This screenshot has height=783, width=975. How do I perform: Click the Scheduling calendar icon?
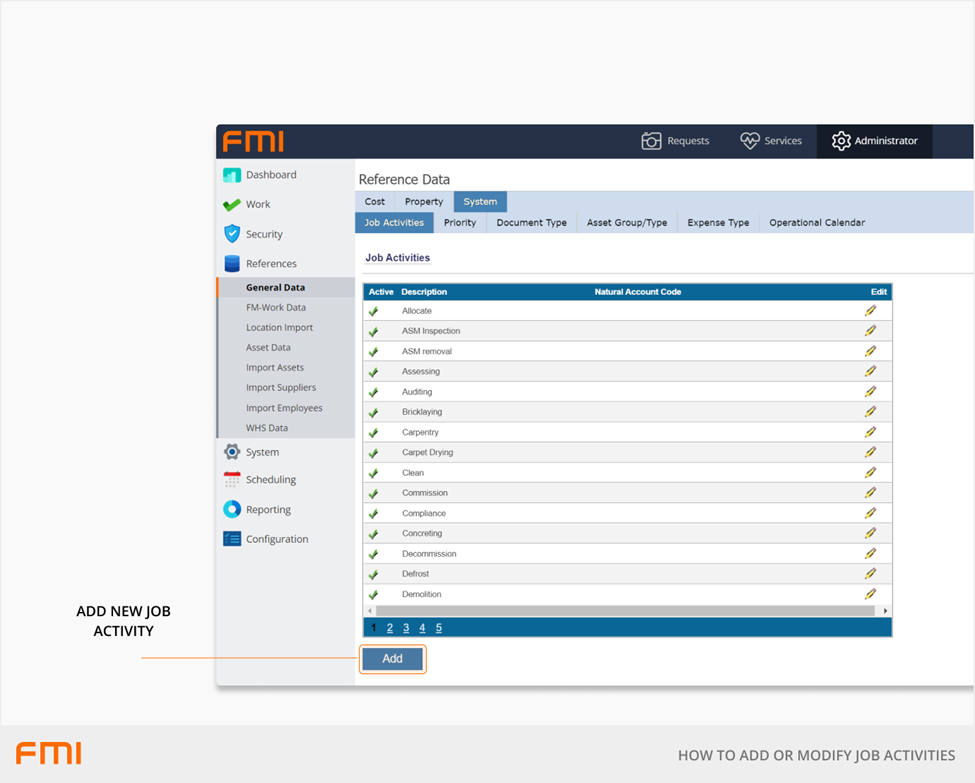[x=232, y=480]
